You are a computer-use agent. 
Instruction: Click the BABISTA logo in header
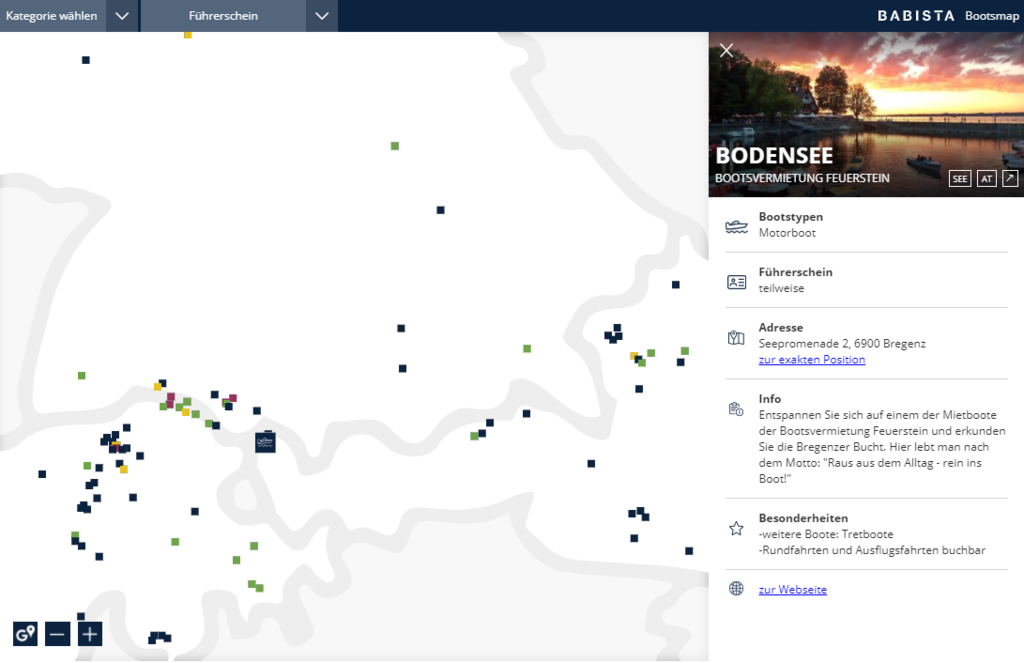click(914, 16)
